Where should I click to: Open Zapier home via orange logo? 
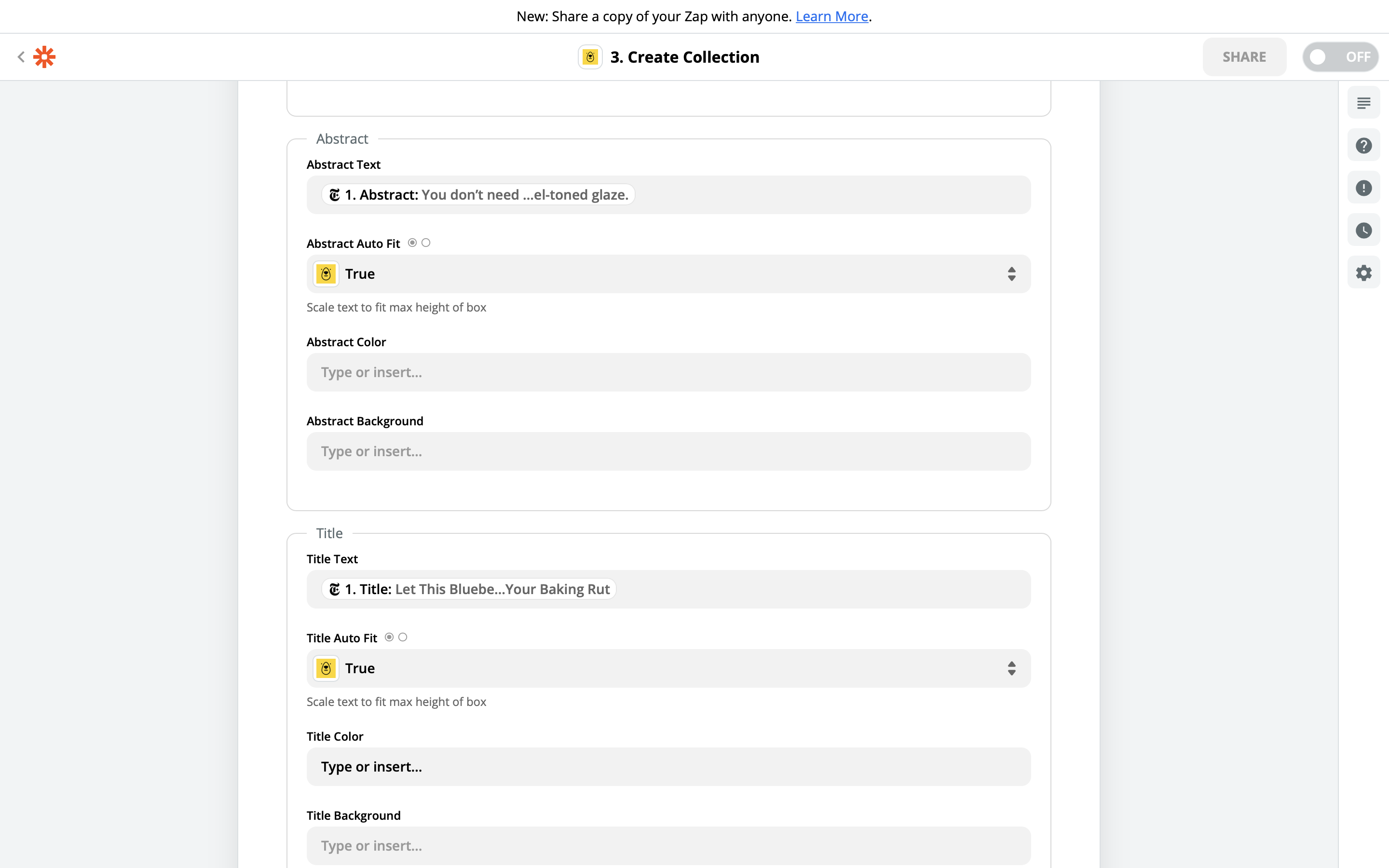[x=44, y=57]
